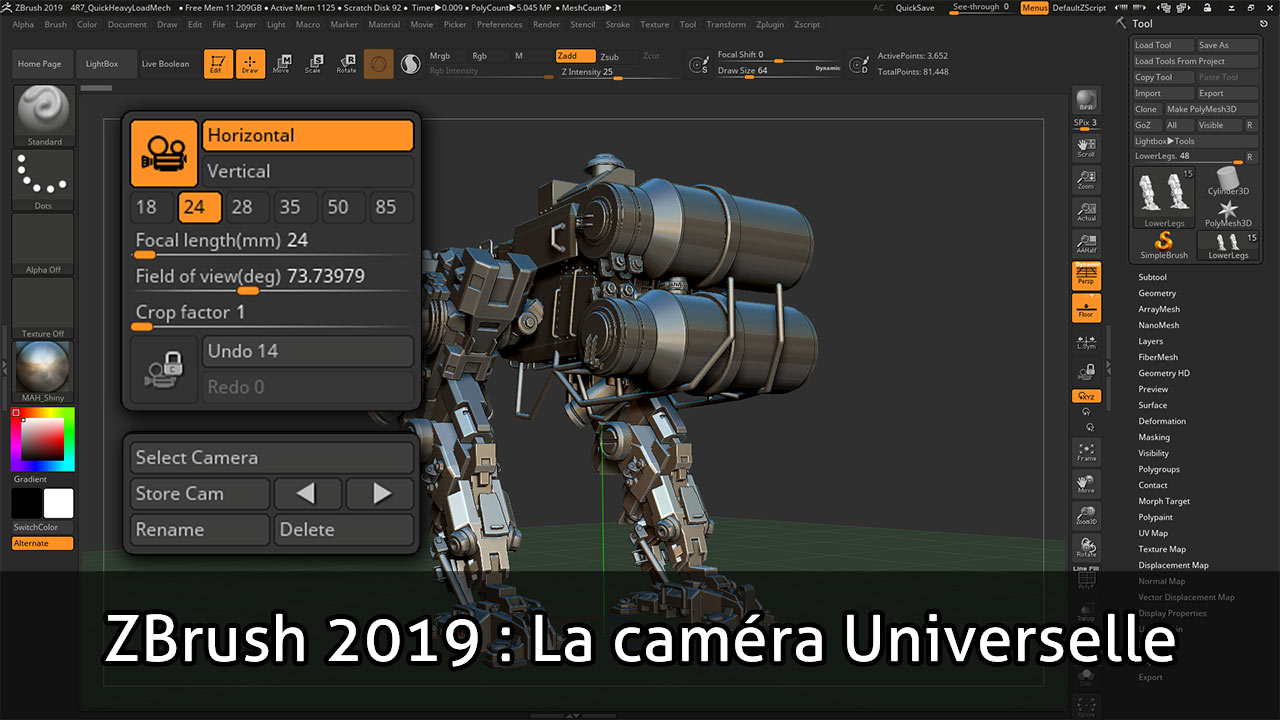Click the Zoom3D icon
1280x720 pixels.
point(1086,516)
